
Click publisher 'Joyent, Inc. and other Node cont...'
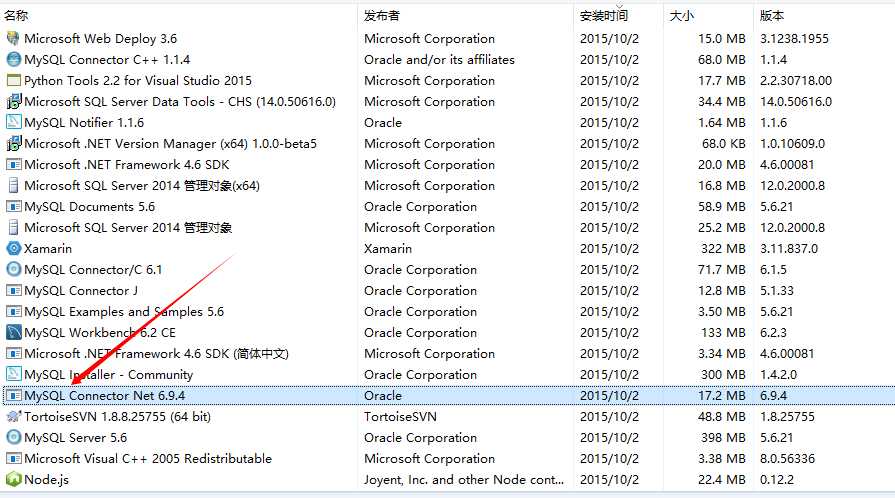pyautogui.click(x=464, y=480)
